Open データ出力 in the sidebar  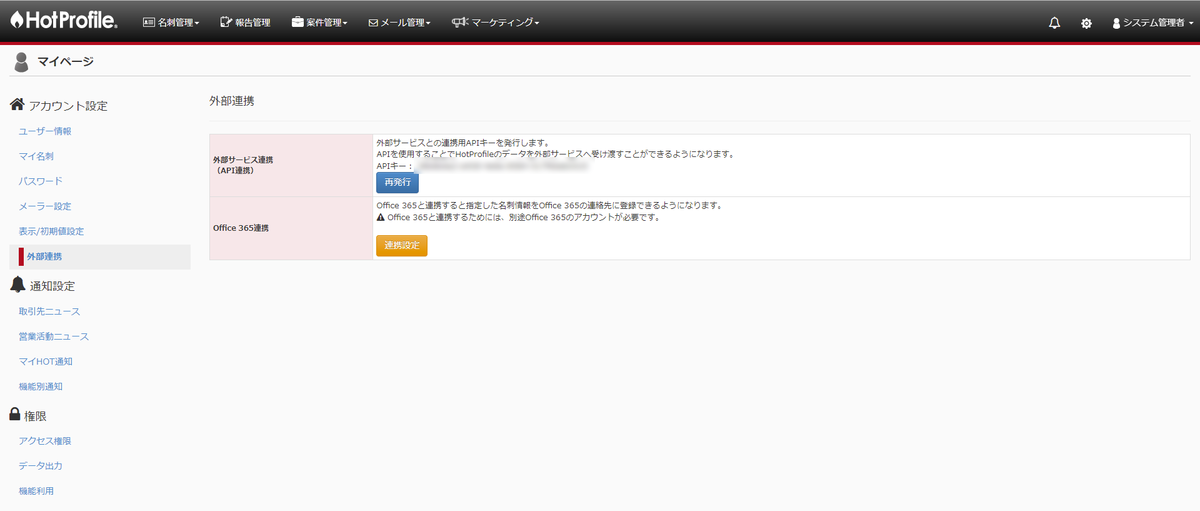pyautogui.click(x=41, y=466)
